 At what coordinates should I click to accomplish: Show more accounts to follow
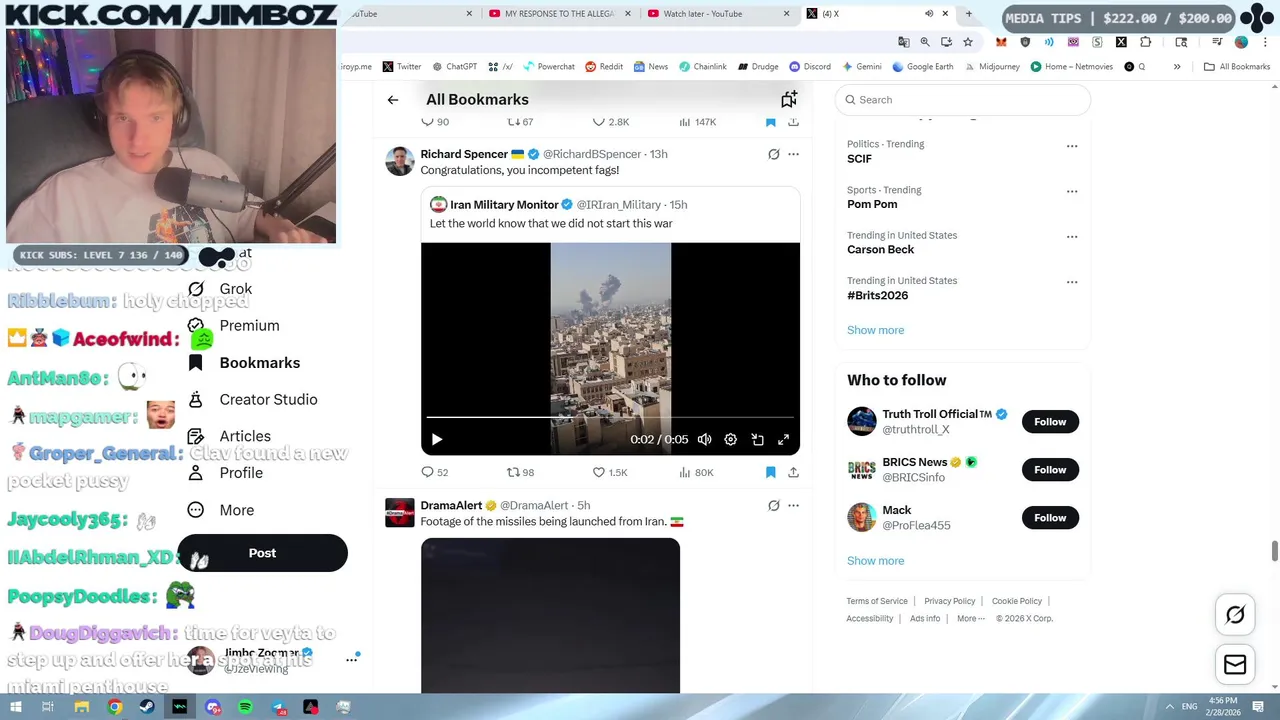click(x=875, y=561)
